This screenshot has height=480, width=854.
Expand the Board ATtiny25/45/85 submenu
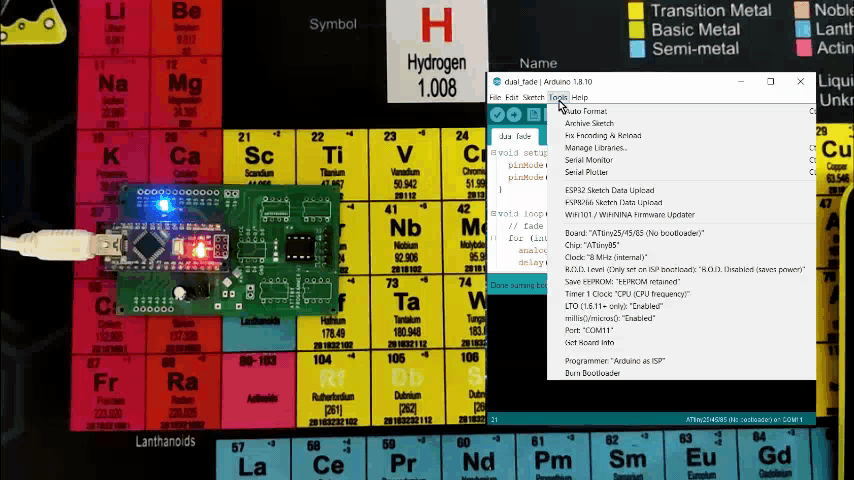(x=681, y=233)
